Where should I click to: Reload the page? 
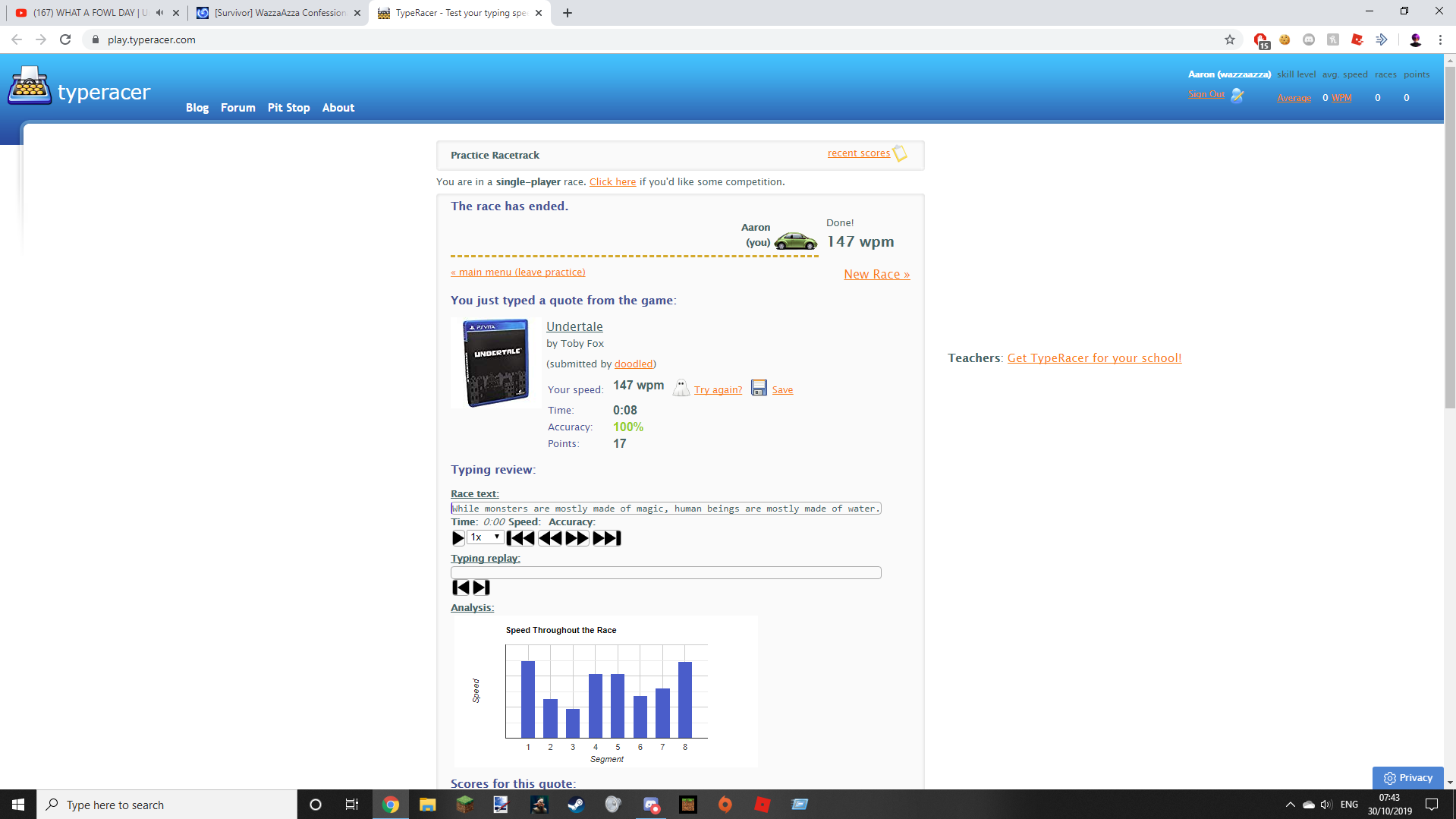[65, 39]
